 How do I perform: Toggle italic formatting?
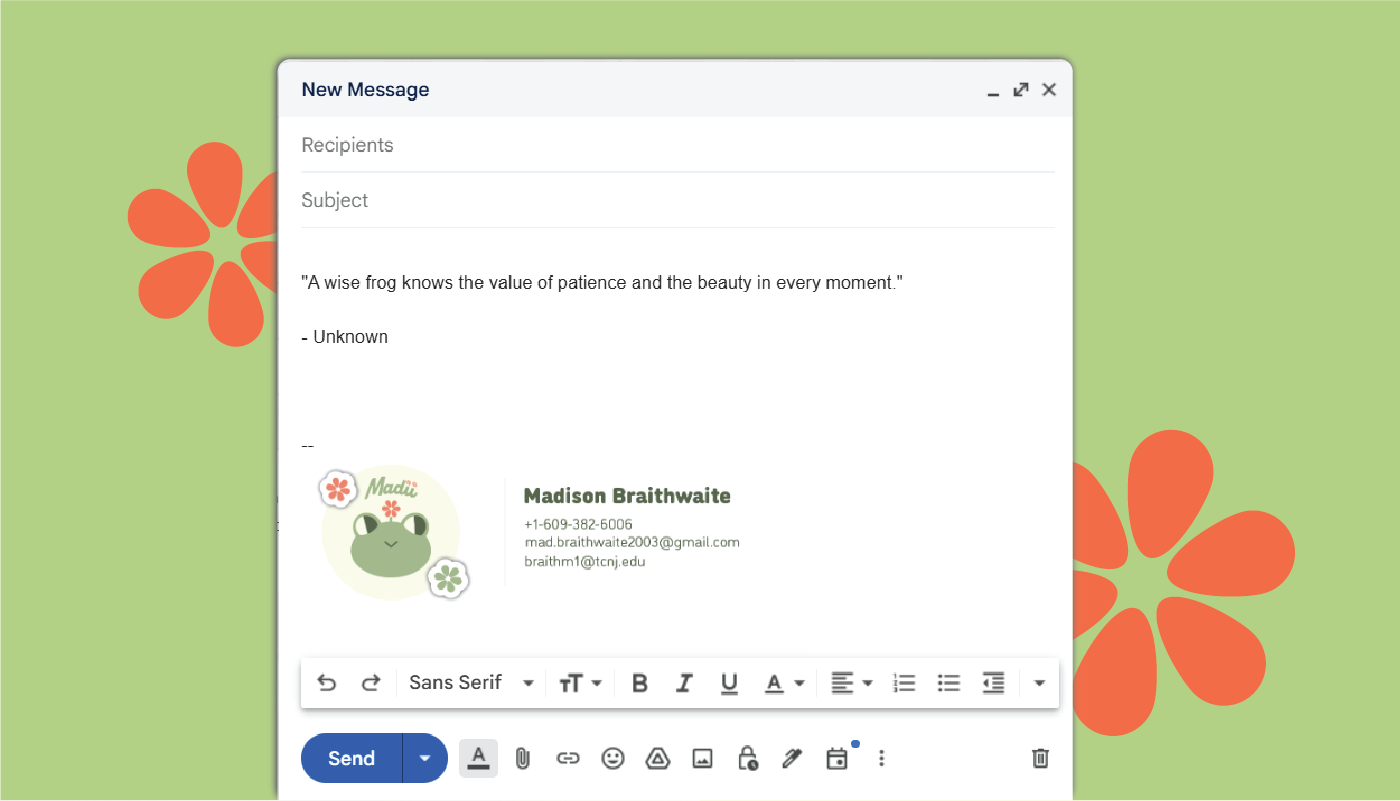(x=684, y=683)
